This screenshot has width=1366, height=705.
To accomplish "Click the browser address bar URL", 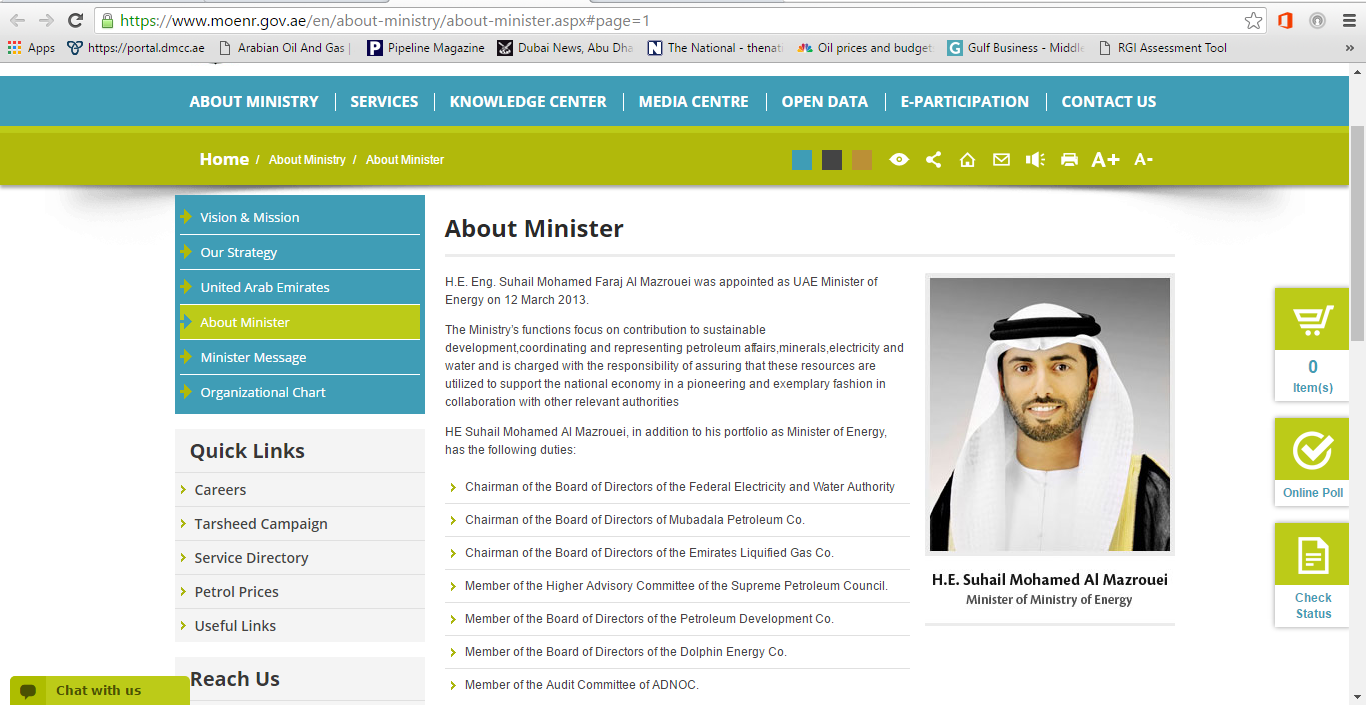I will click(x=385, y=20).
